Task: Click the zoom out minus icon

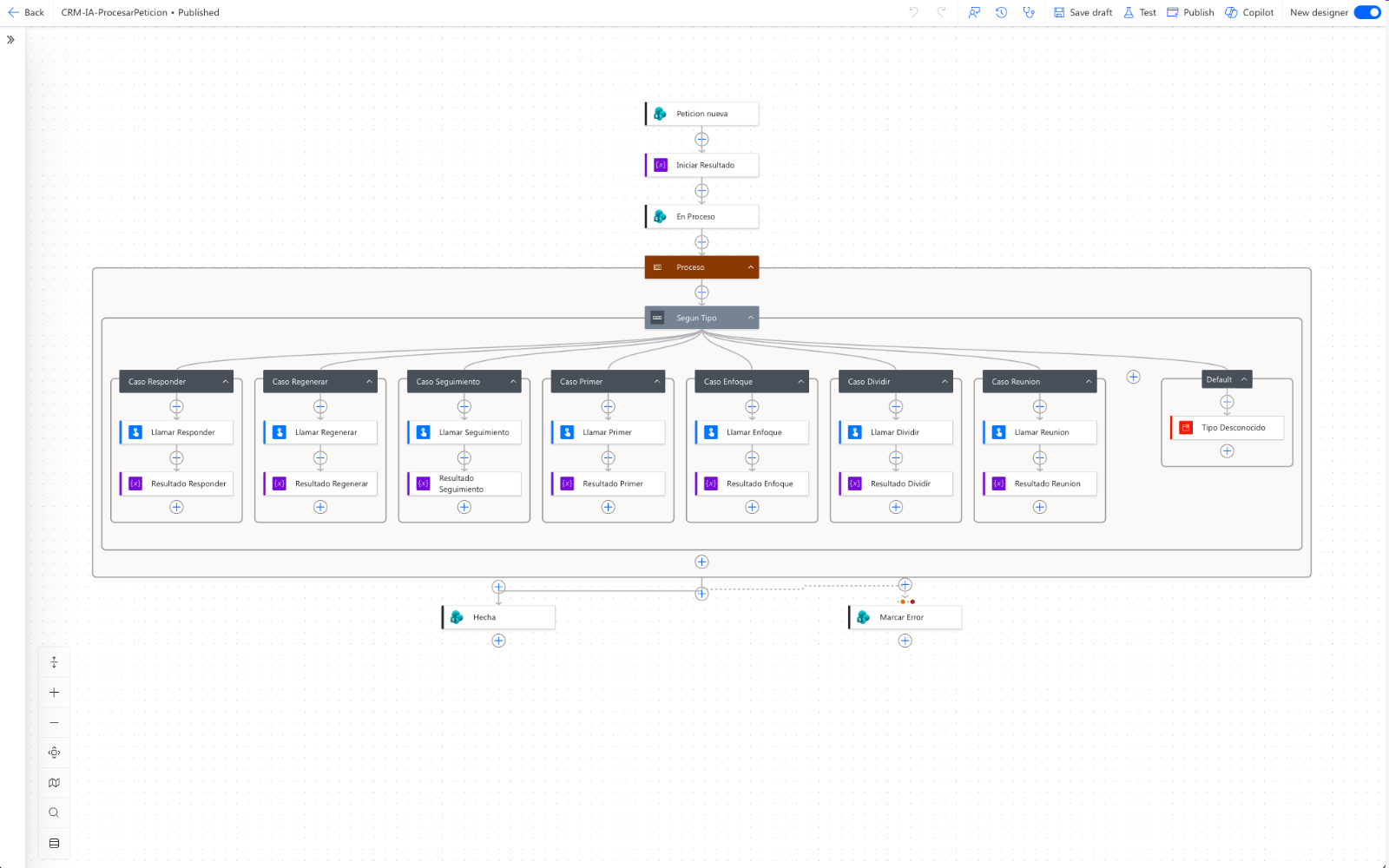Action: coord(54,723)
